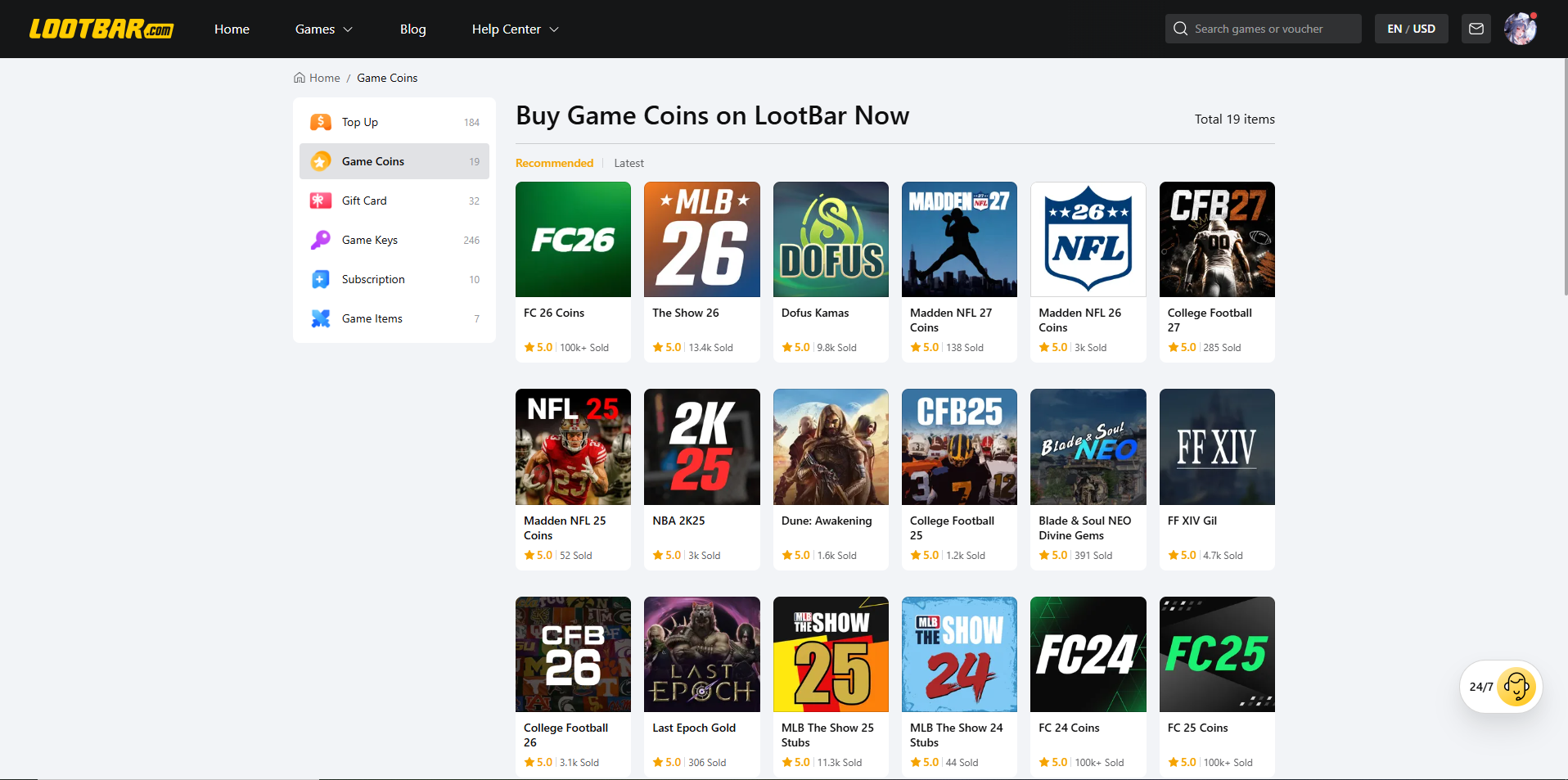Open the mail inbox icon

point(1476,29)
